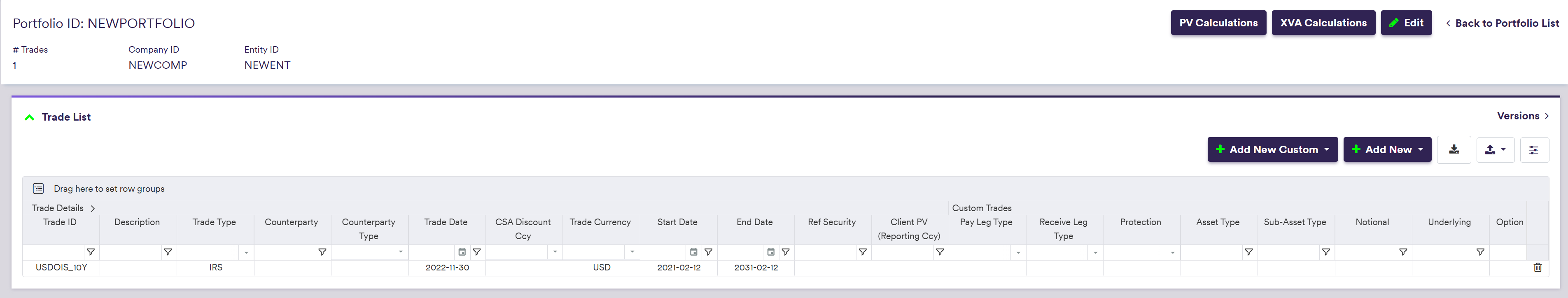Open the Trade ID filter icon
This screenshot has height=298, width=1568.
point(91,252)
